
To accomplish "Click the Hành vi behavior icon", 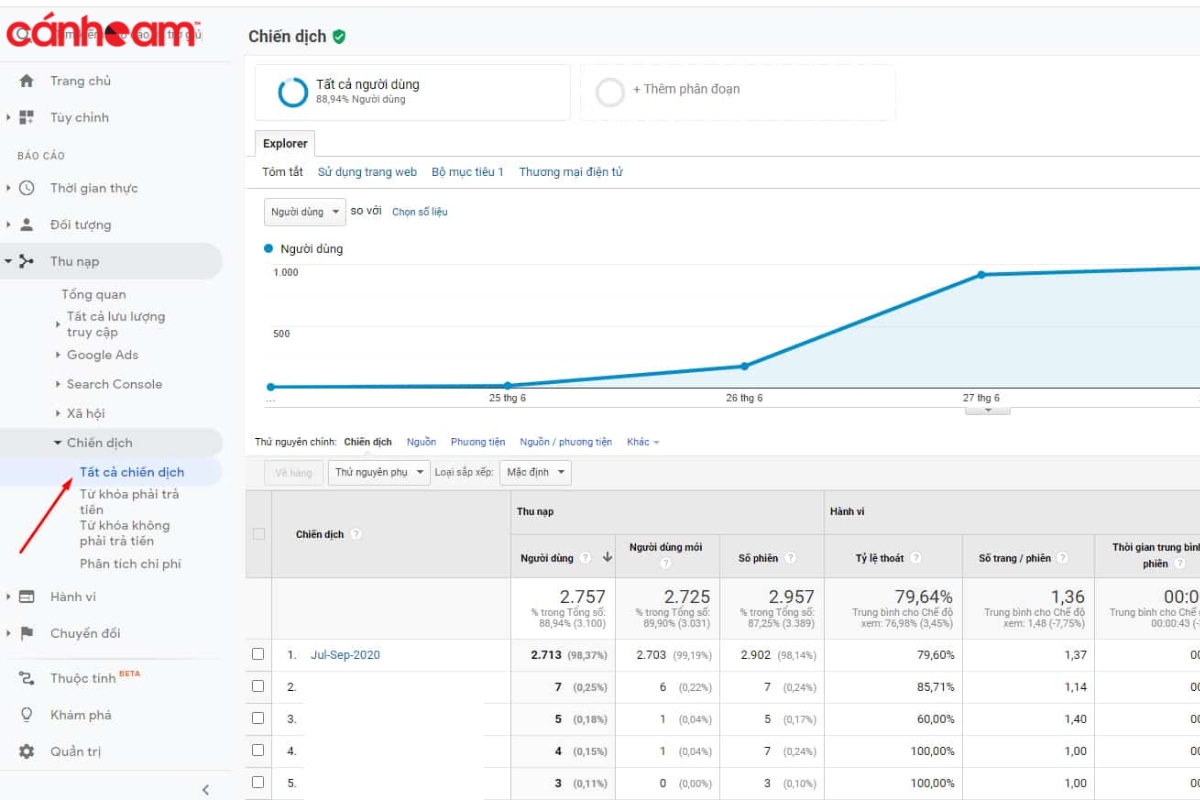I will tap(27, 597).
